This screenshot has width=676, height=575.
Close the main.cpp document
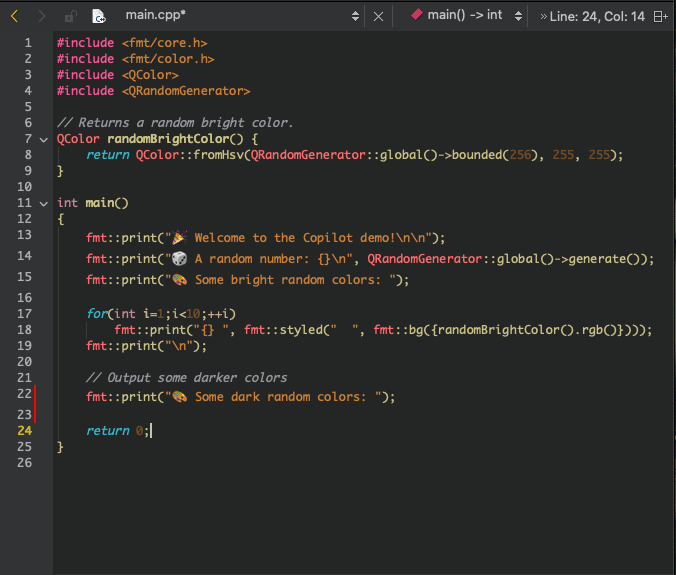[x=378, y=16]
